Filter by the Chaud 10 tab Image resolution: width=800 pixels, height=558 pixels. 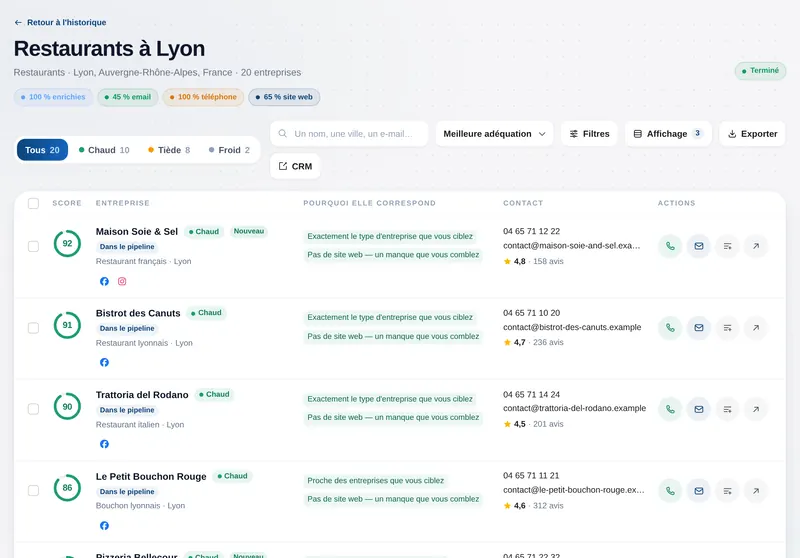(x=104, y=150)
